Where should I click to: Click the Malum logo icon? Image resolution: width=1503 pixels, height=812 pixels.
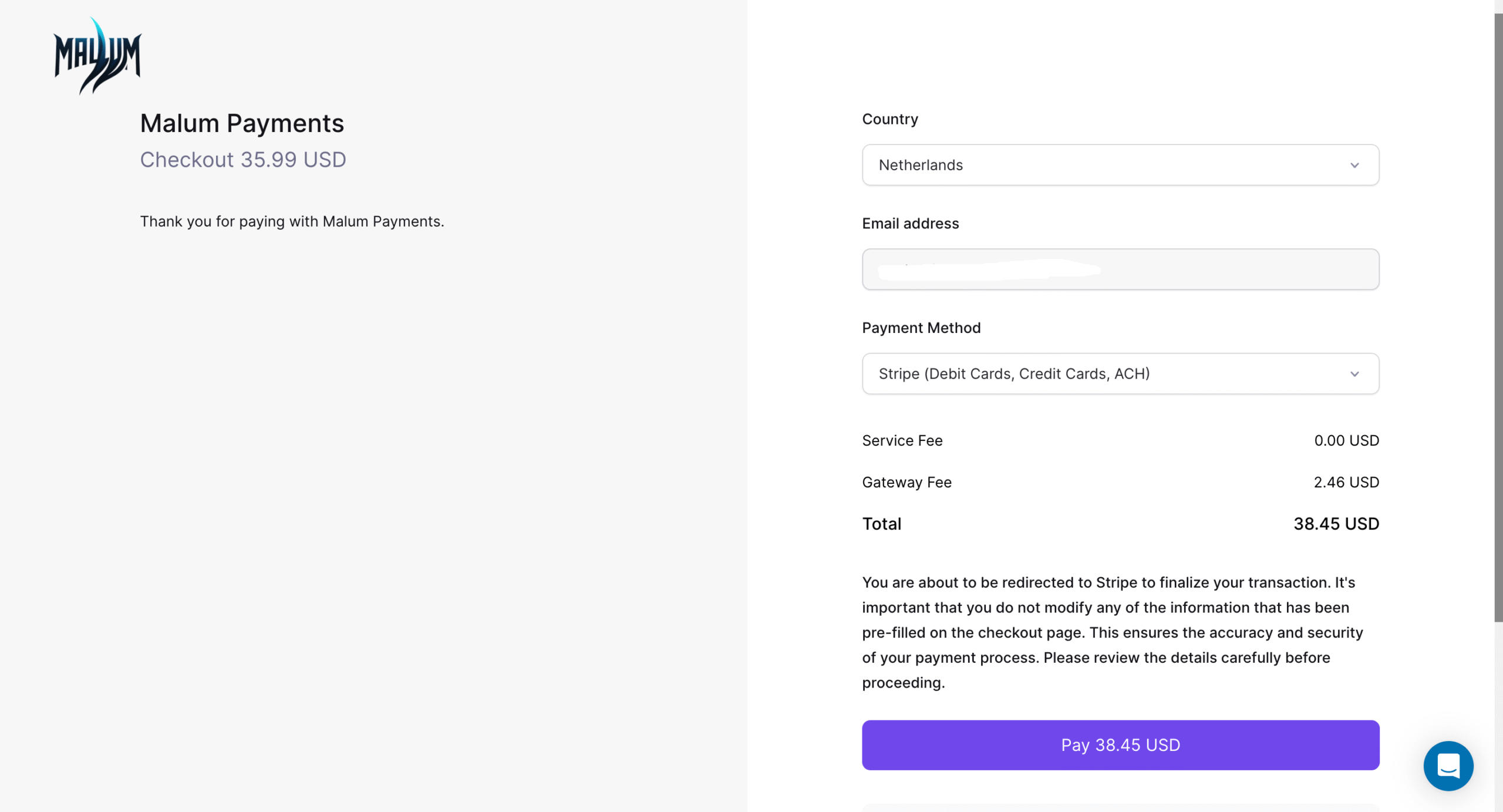coord(97,56)
